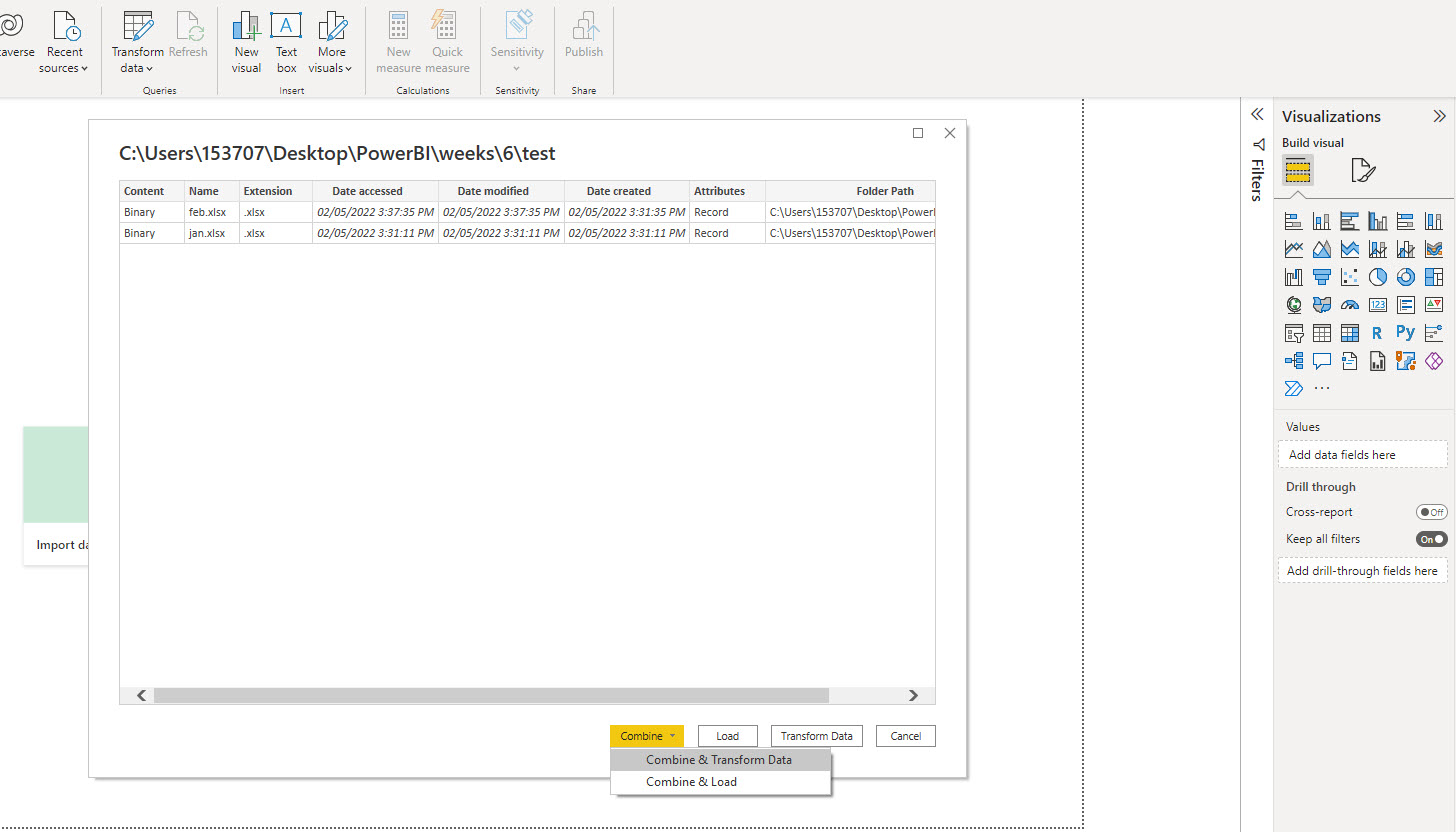This screenshot has width=1456, height=832.
Task: Click New visual in the ribbon
Action: (246, 43)
